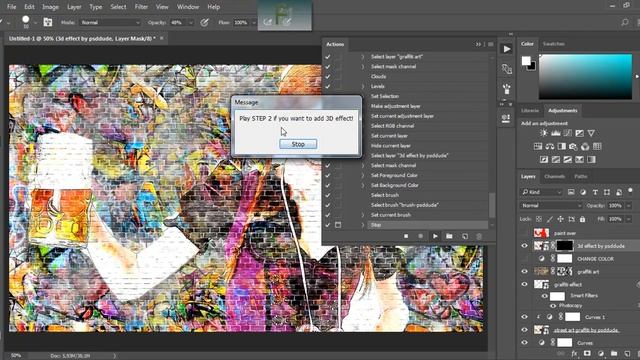Click the lock position icon
Screen dimensions: 640x360
click(x=560, y=219)
